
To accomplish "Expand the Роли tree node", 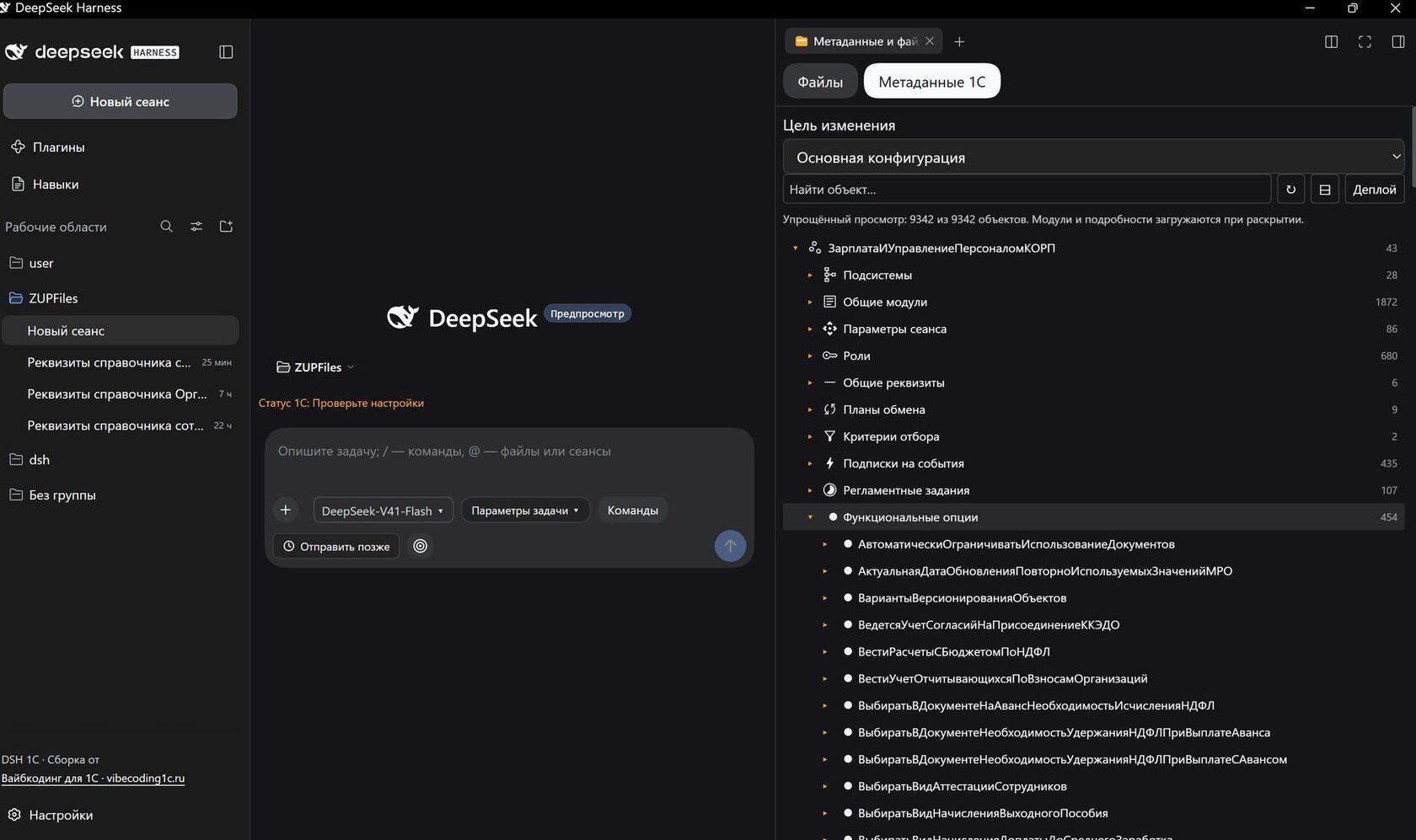I will point(810,356).
